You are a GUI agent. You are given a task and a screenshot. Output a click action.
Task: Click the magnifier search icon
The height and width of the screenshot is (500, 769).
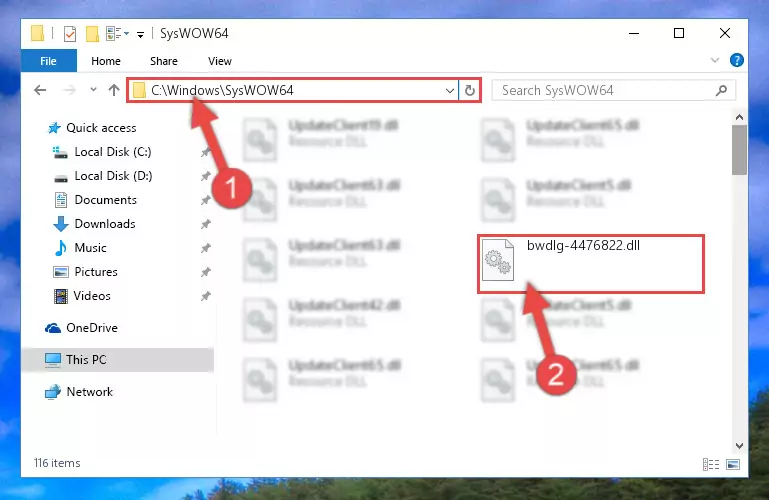721,90
